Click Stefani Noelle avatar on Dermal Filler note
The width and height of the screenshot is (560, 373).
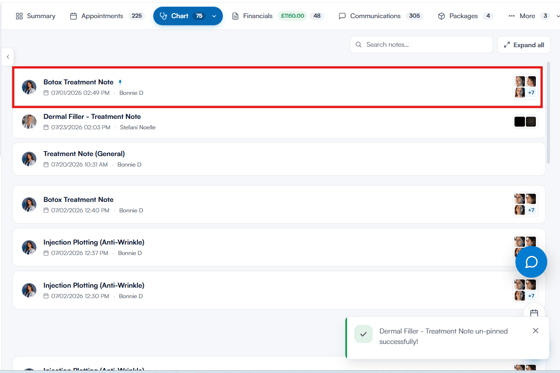pyautogui.click(x=29, y=121)
